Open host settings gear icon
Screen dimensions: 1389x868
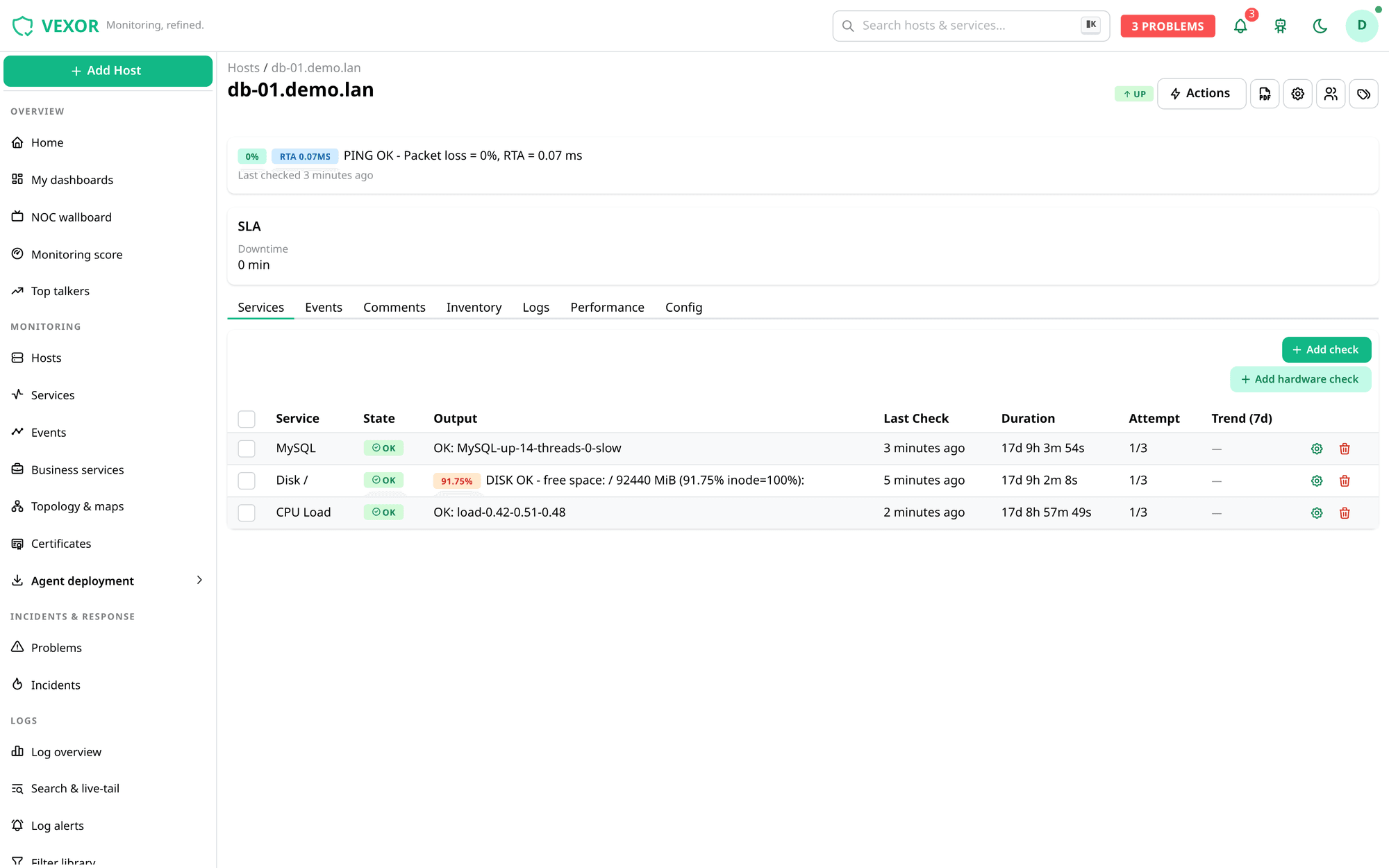click(1297, 94)
